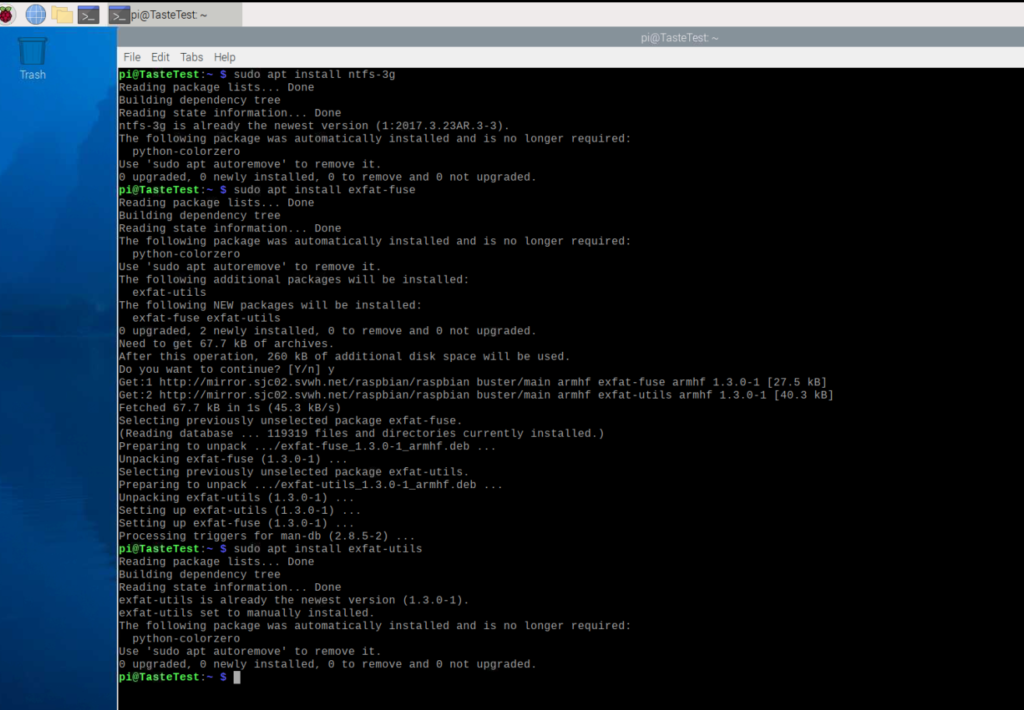Open the Tabs menu in the terminal

tap(191, 57)
